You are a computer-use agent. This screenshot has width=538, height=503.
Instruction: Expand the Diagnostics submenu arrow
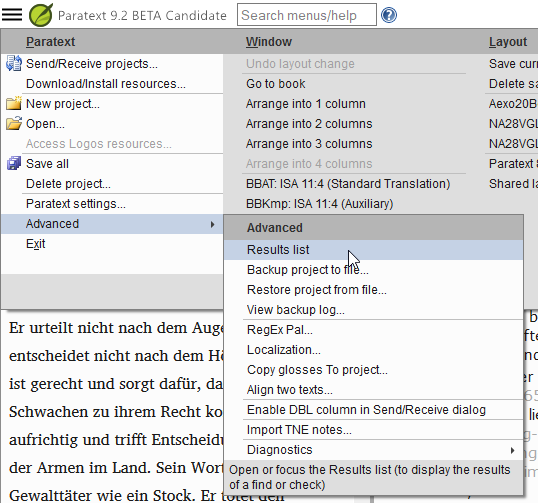512,450
